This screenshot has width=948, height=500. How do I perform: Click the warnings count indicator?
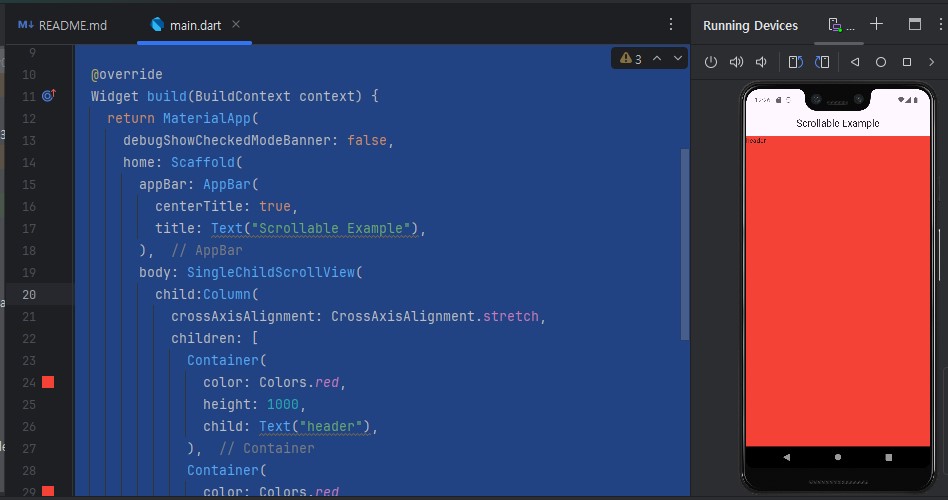631,59
